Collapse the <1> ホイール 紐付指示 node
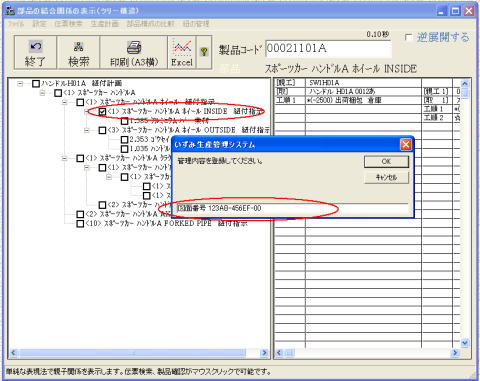 [65, 102]
